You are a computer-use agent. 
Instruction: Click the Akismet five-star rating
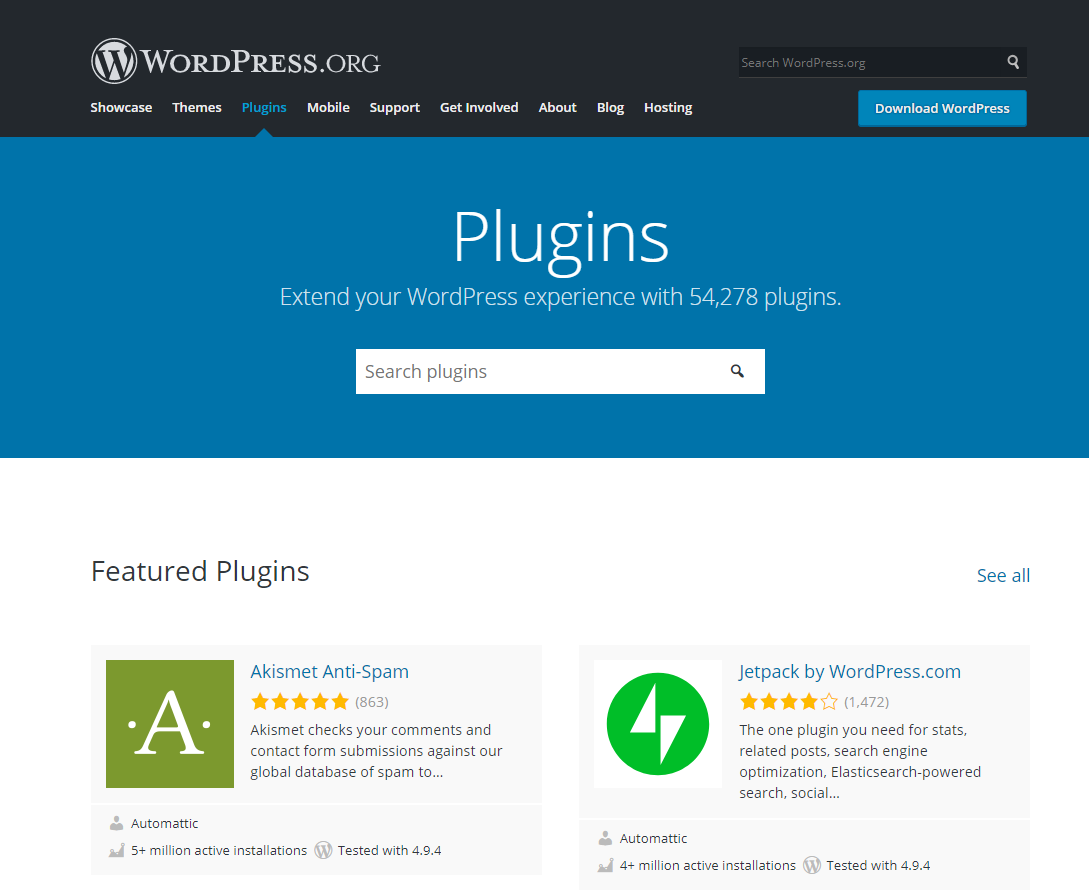point(299,701)
